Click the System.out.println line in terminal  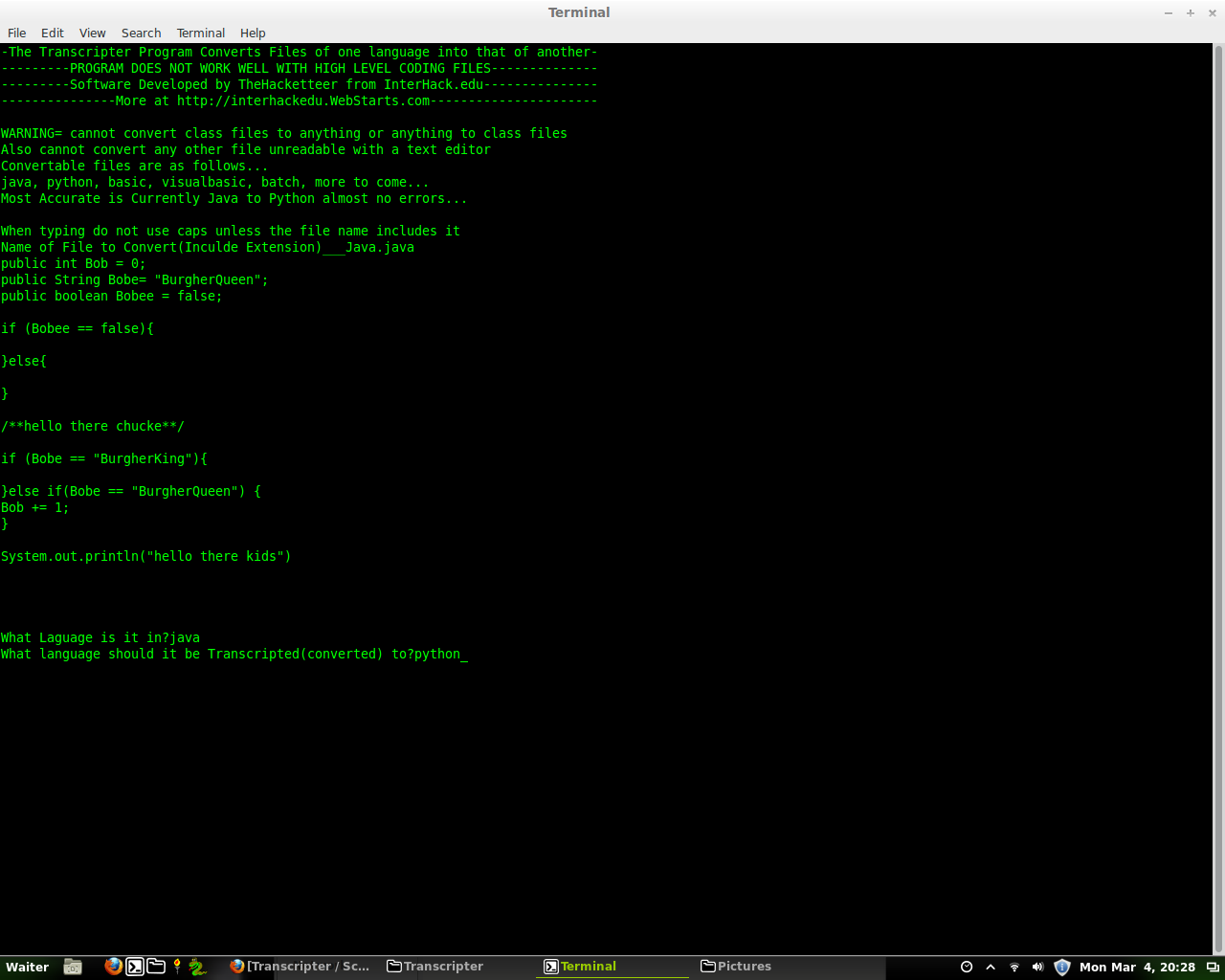(146, 556)
